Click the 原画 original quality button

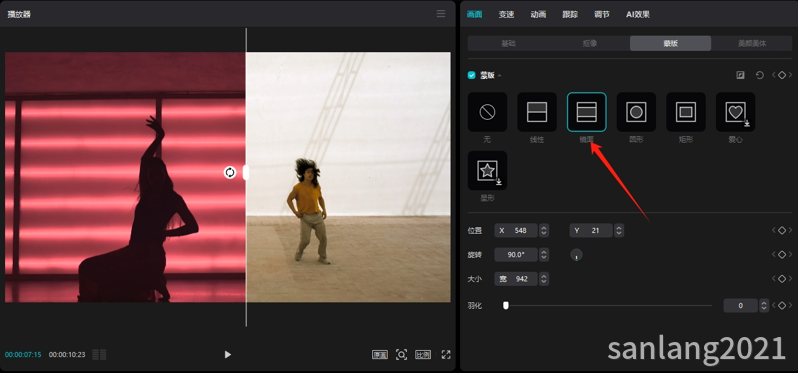[x=380, y=355]
